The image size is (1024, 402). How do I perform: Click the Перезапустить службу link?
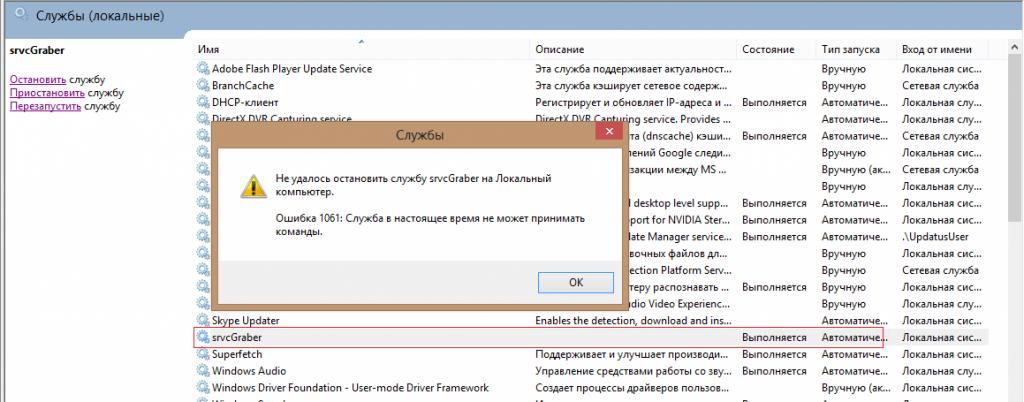tap(45, 105)
